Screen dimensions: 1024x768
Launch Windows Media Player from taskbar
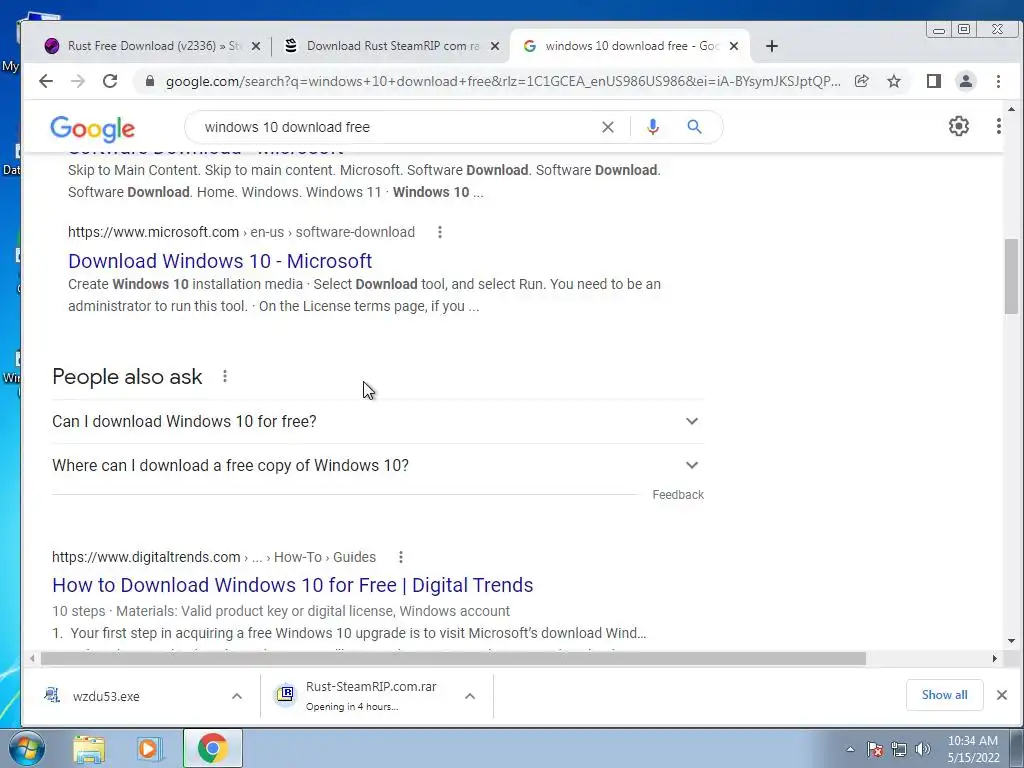[x=150, y=748]
